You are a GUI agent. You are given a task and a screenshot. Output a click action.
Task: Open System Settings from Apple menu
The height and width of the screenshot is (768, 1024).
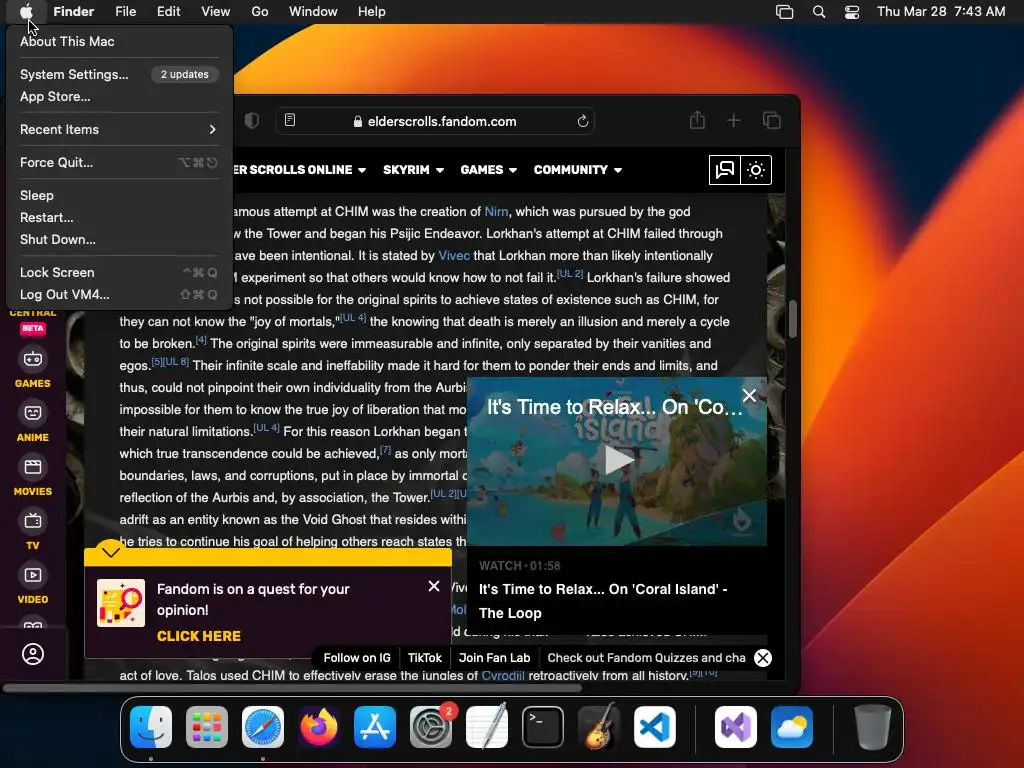(119, 74)
